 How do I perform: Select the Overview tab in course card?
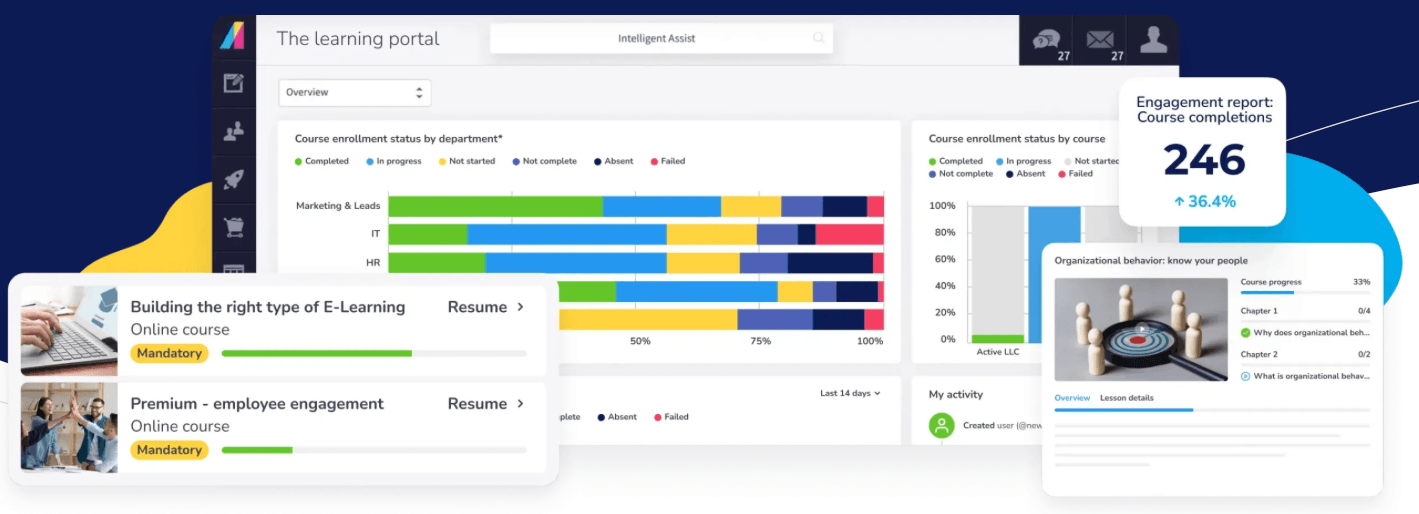[x=1072, y=398]
